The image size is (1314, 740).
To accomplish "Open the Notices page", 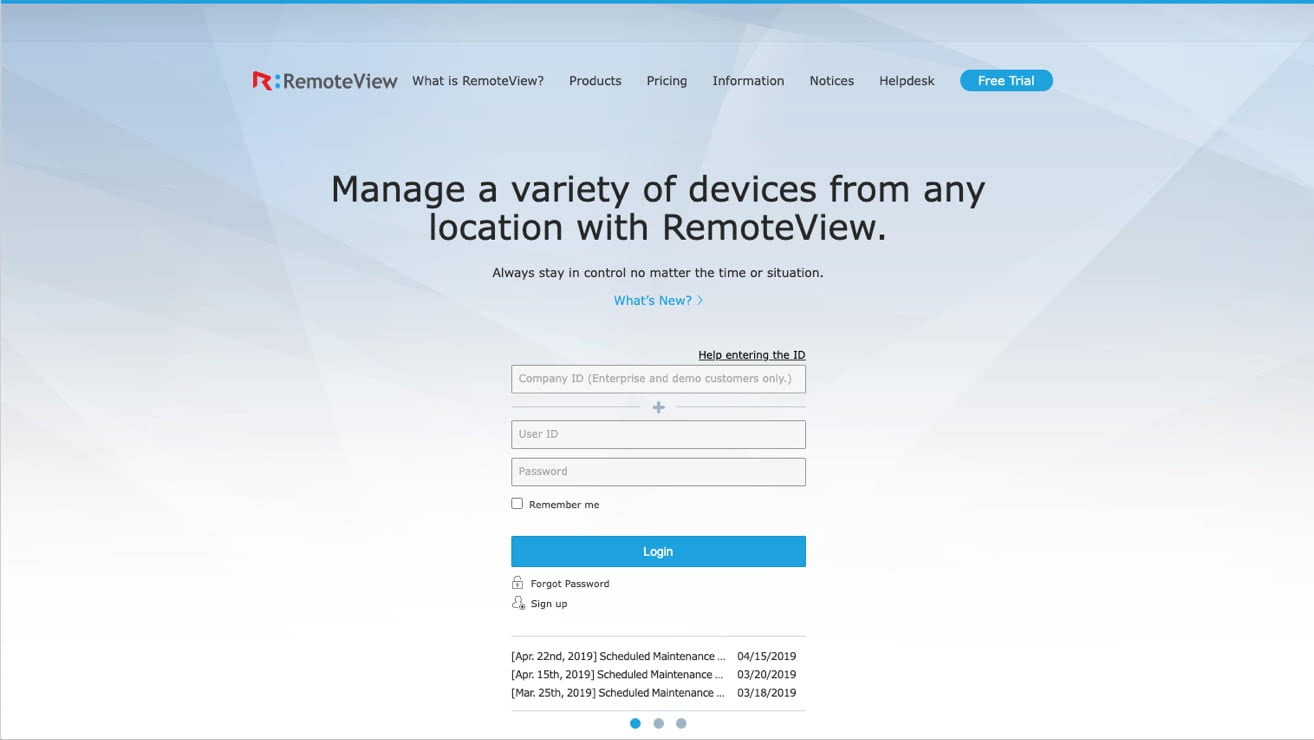I will [832, 81].
